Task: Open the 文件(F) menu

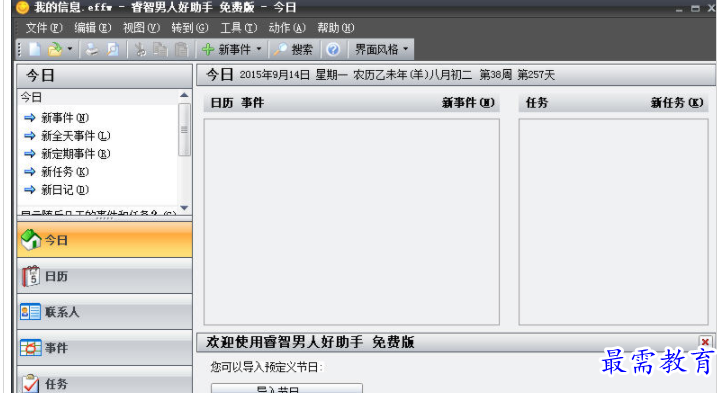Action: pyautogui.click(x=44, y=28)
